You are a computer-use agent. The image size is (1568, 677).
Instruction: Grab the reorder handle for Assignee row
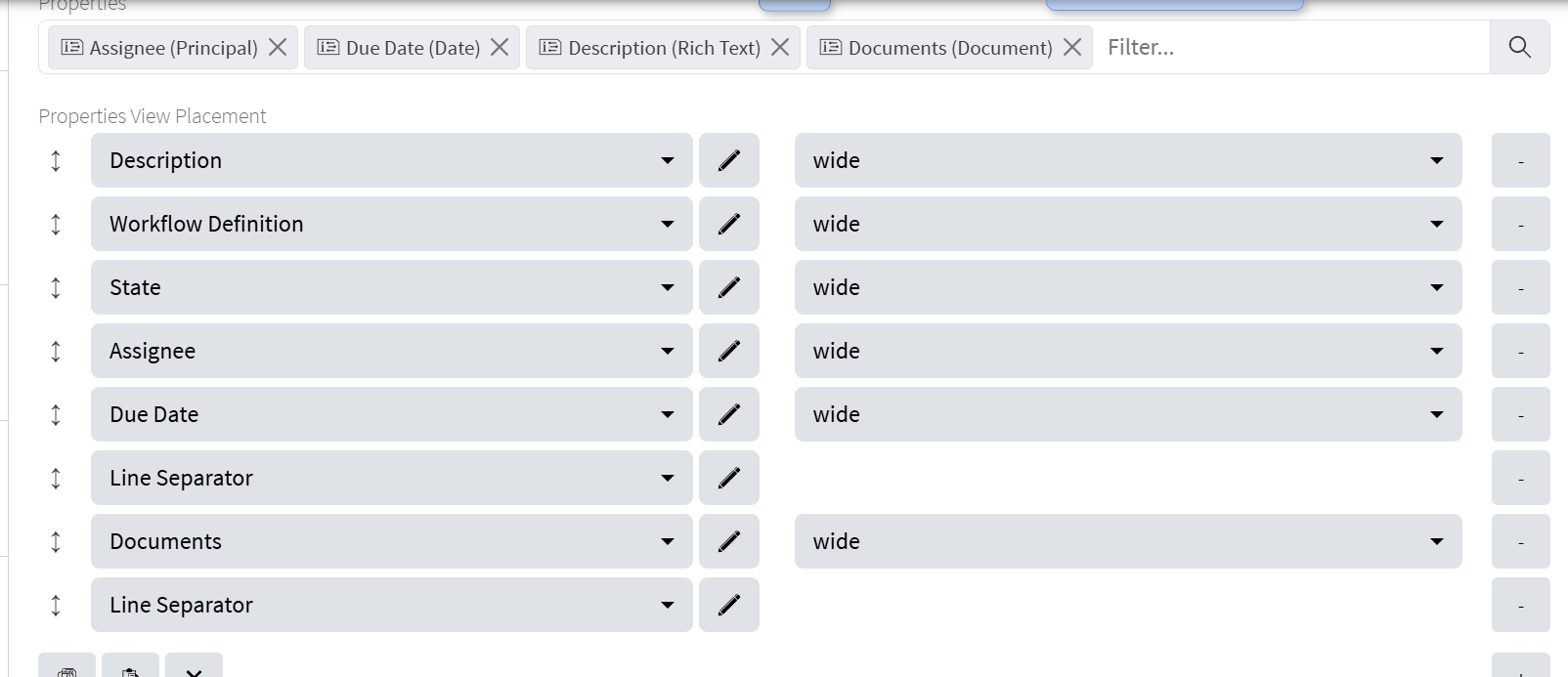click(56, 351)
